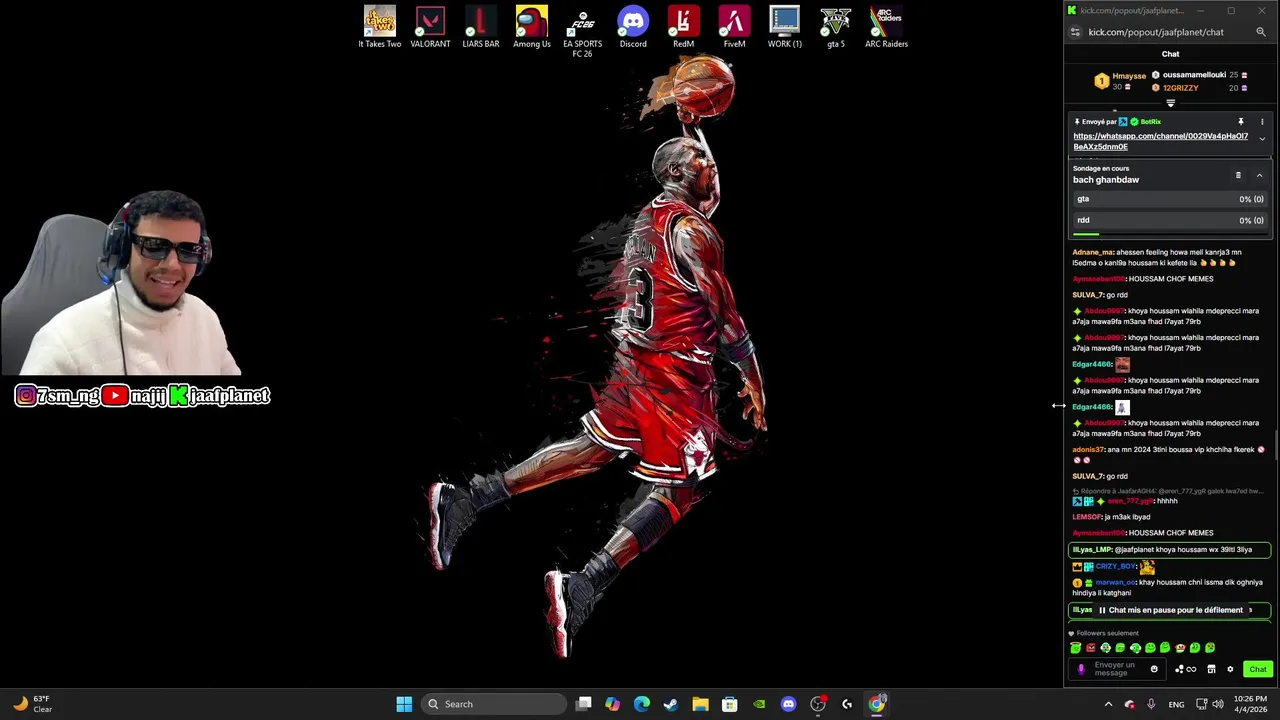Open the weather widget showing 63°F
1280x720 pixels.
point(32,704)
